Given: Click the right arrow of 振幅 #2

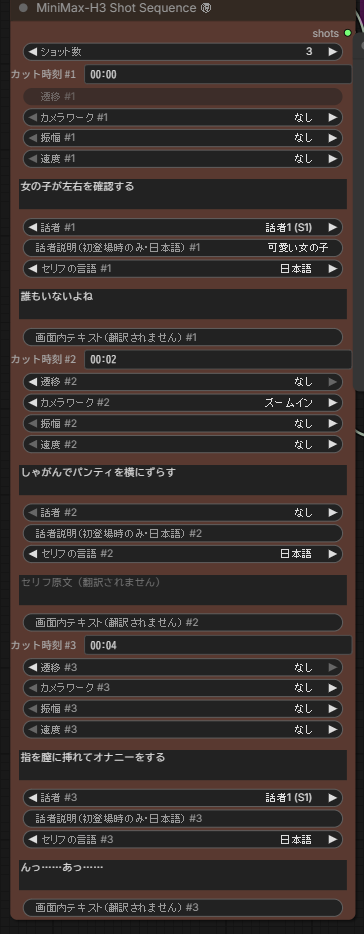Looking at the screenshot, I should pyautogui.click(x=332, y=424).
